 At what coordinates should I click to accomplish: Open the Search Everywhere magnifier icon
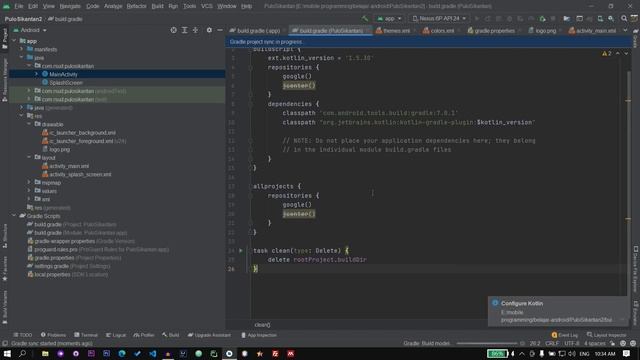click(624, 18)
